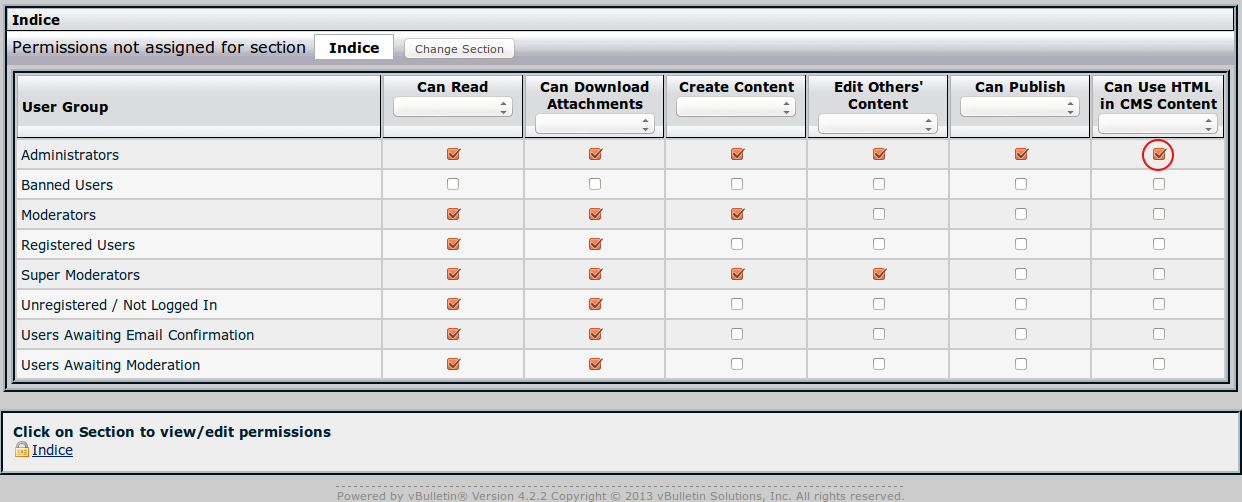Enable Create Content for Registered Users

737,244
